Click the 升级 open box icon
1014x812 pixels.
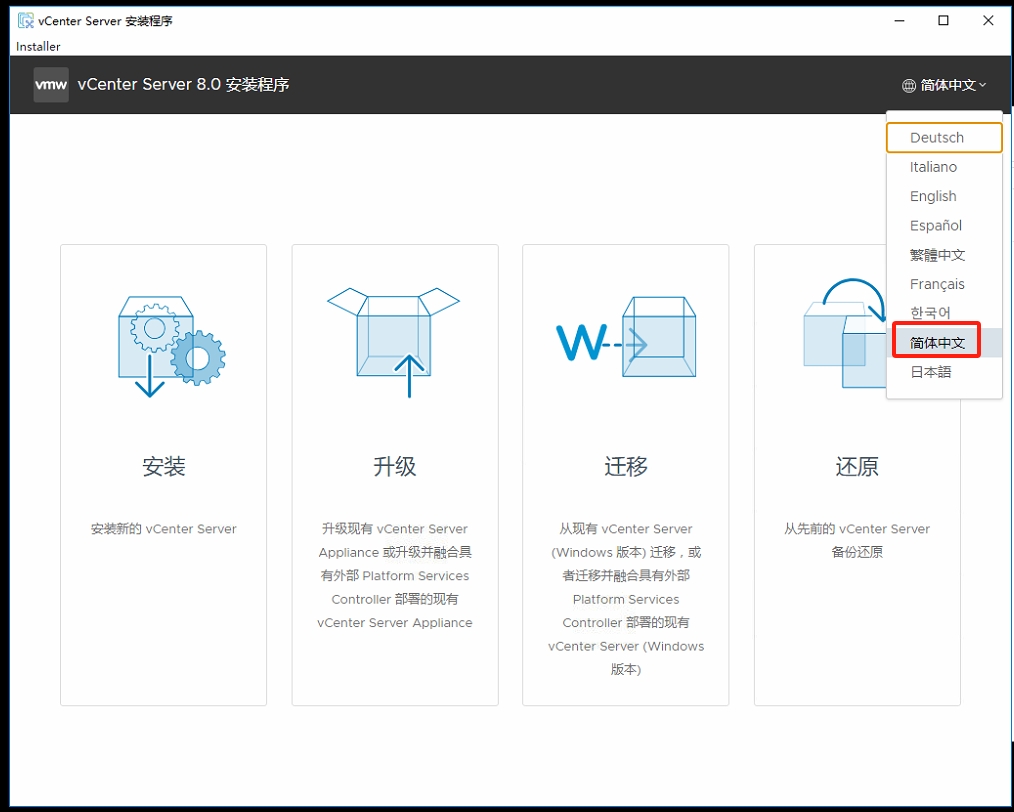394,342
